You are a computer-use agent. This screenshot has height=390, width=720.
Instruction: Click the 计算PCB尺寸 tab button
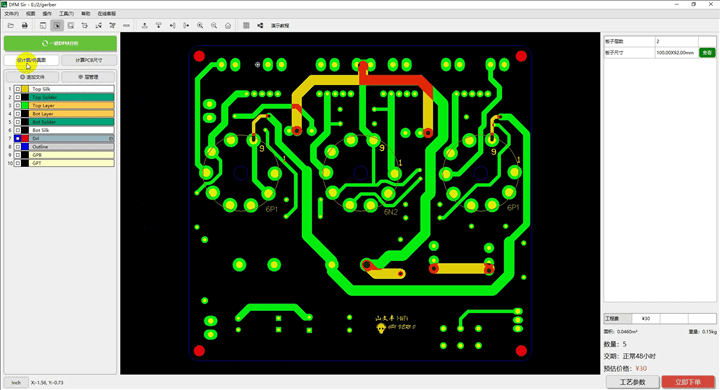(x=89, y=60)
